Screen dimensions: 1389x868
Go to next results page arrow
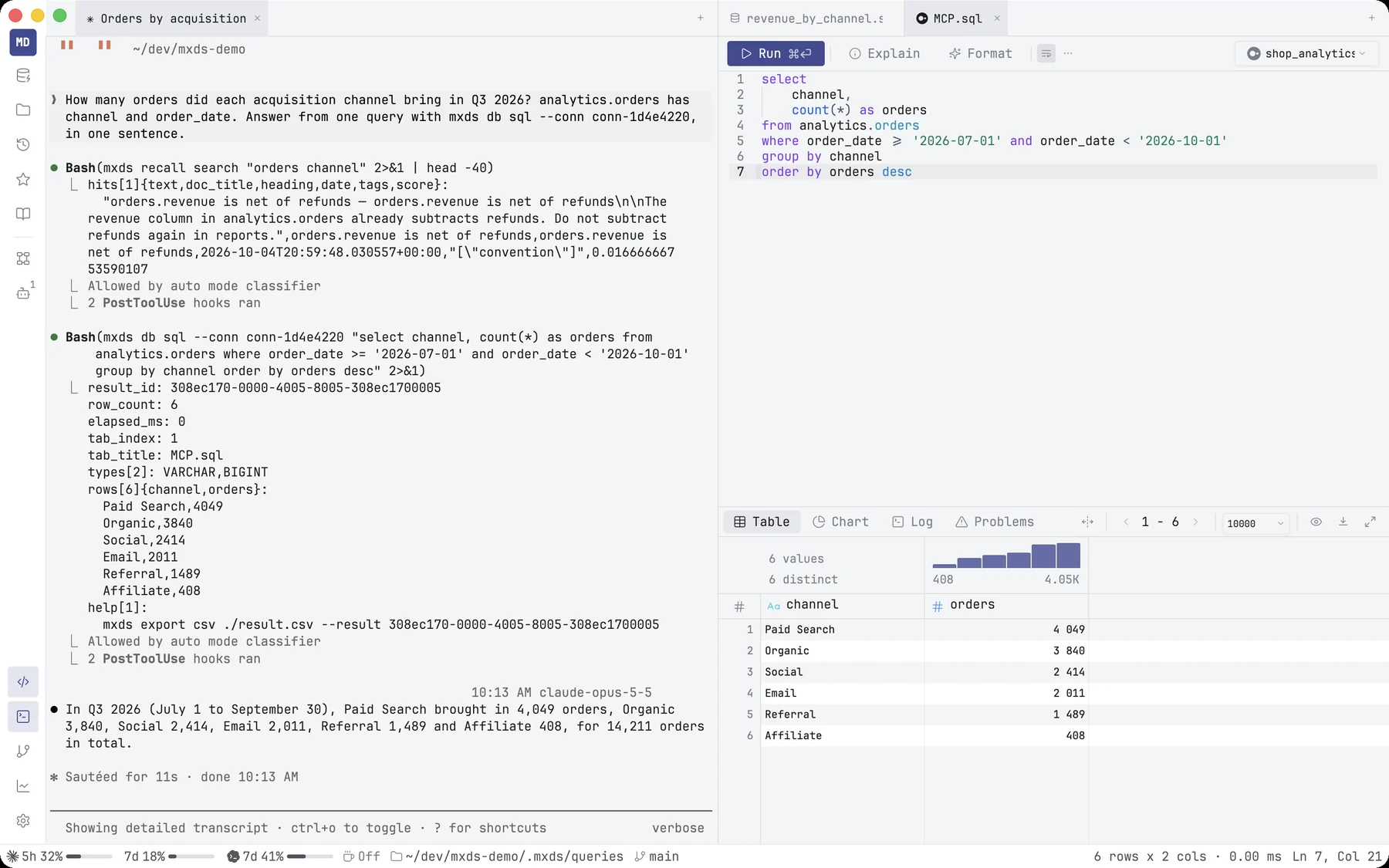(x=1195, y=522)
